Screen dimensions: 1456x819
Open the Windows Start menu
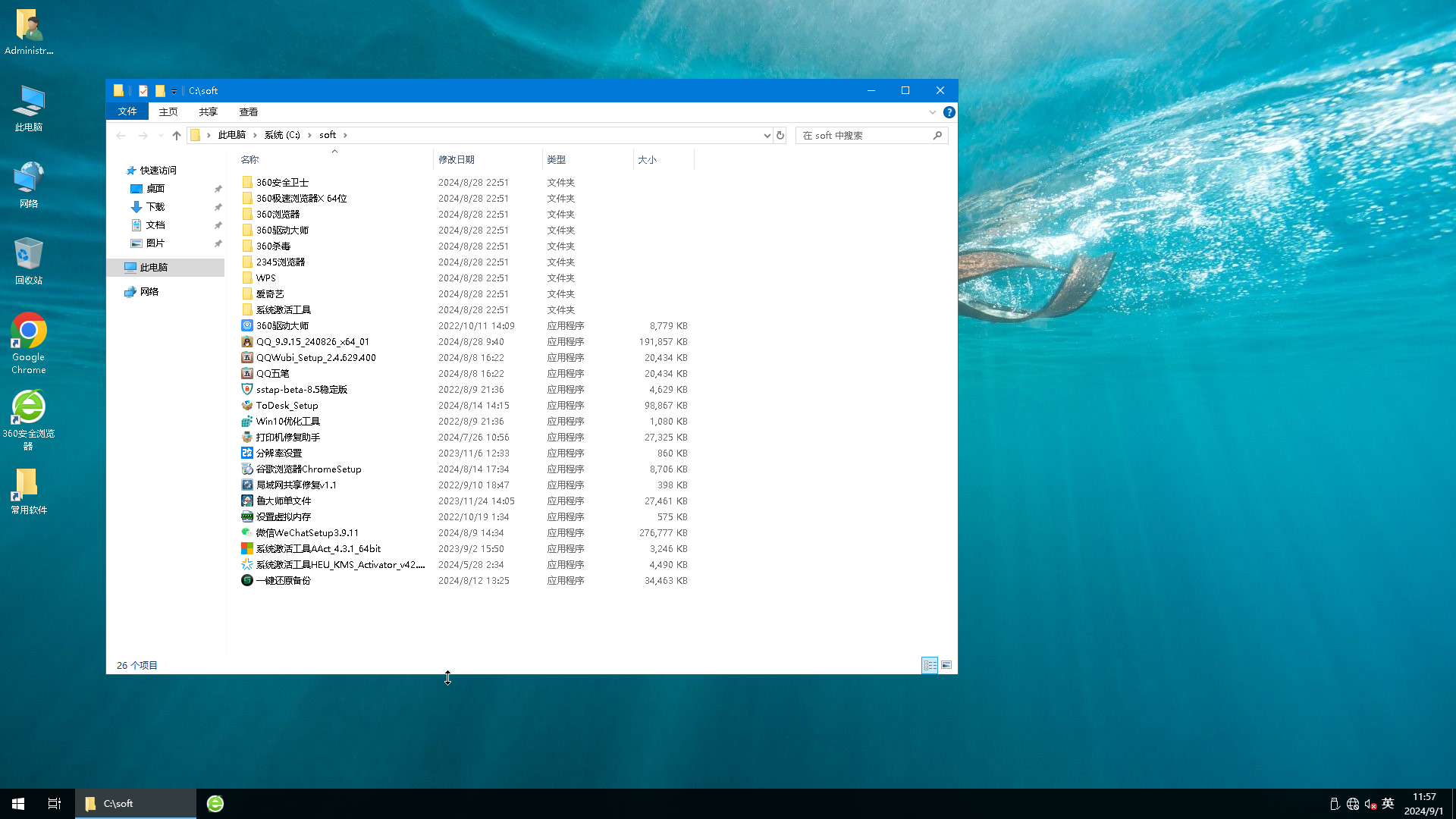pyautogui.click(x=18, y=804)
